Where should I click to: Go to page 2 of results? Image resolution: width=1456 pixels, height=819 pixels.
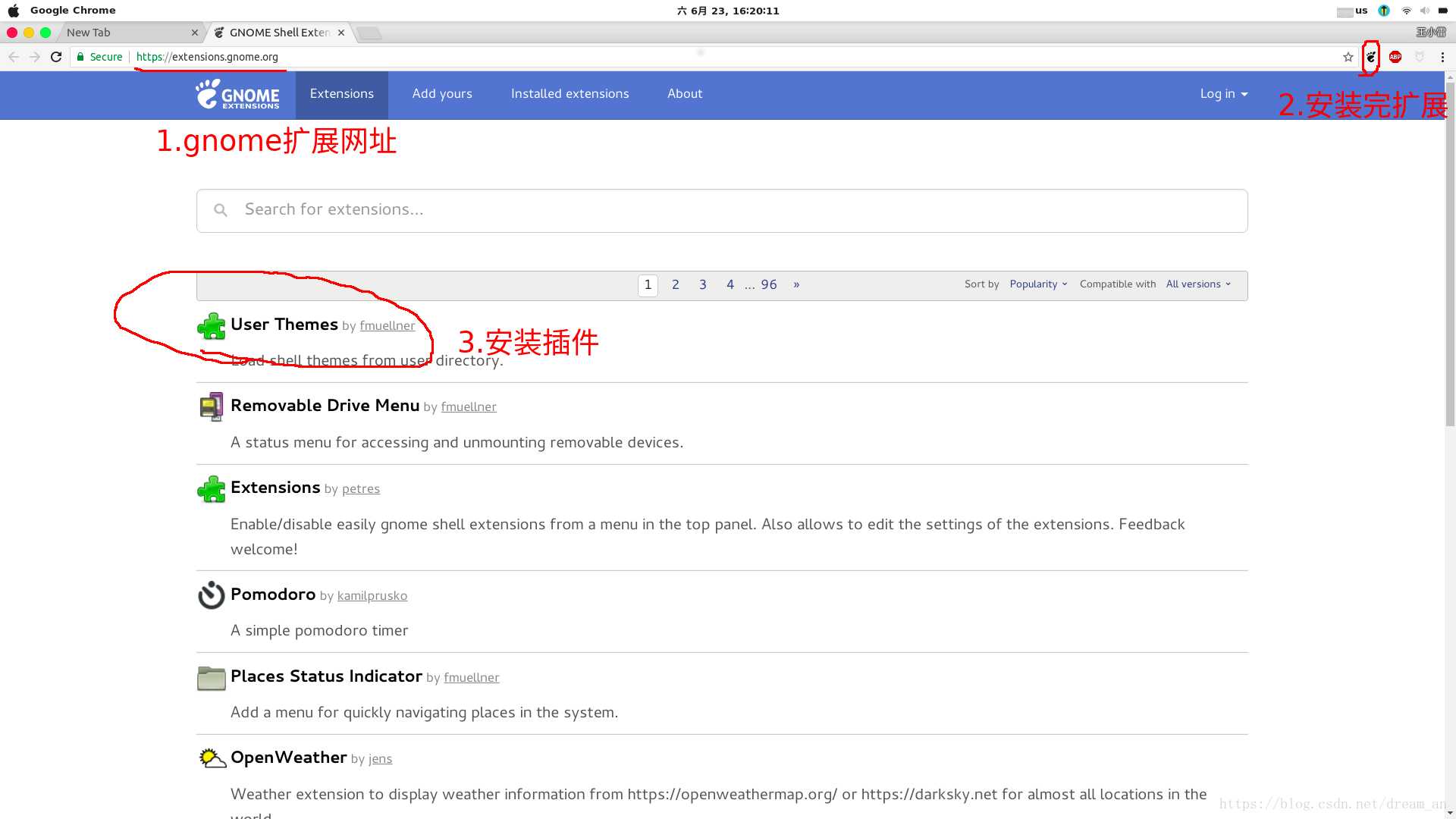pos(676,285)
